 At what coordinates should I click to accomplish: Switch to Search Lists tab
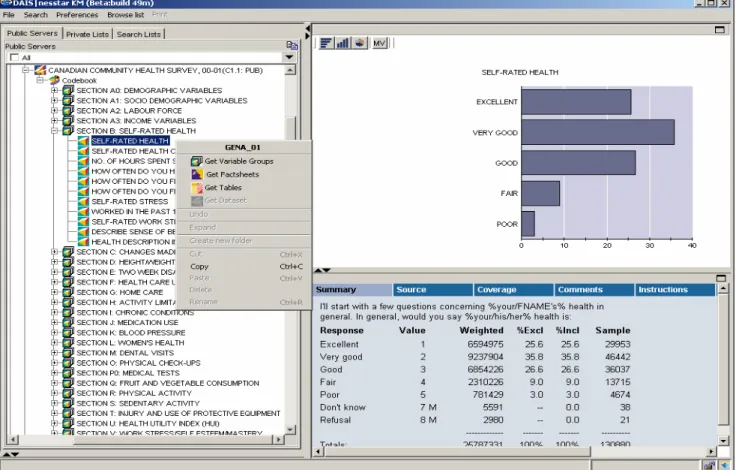tap(138, 34)
